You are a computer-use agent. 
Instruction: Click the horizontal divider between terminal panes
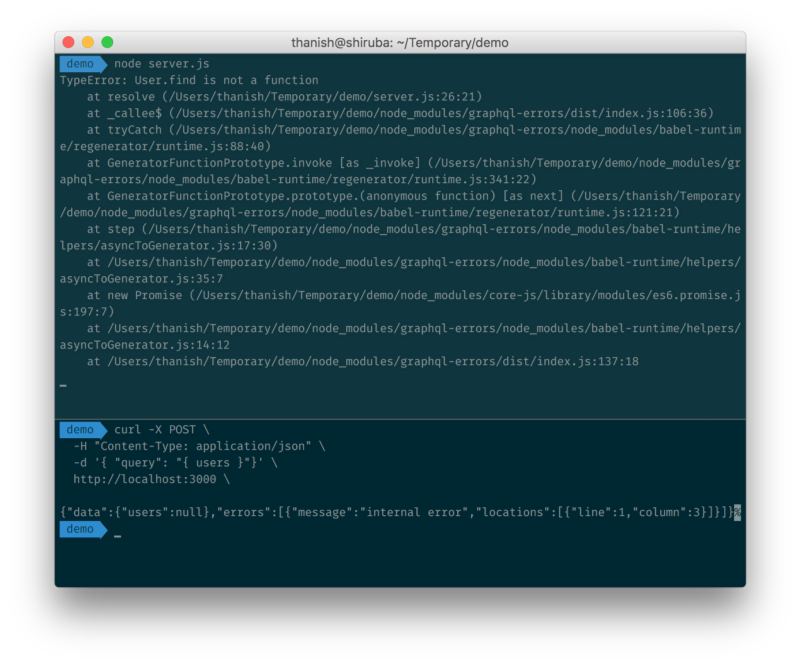pos(400,419)
